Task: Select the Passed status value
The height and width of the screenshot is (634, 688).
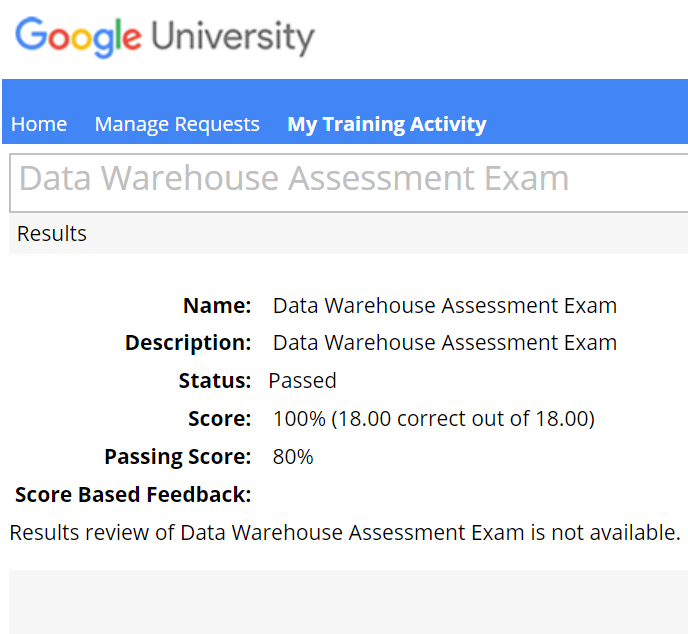Action: pos(303,380)
